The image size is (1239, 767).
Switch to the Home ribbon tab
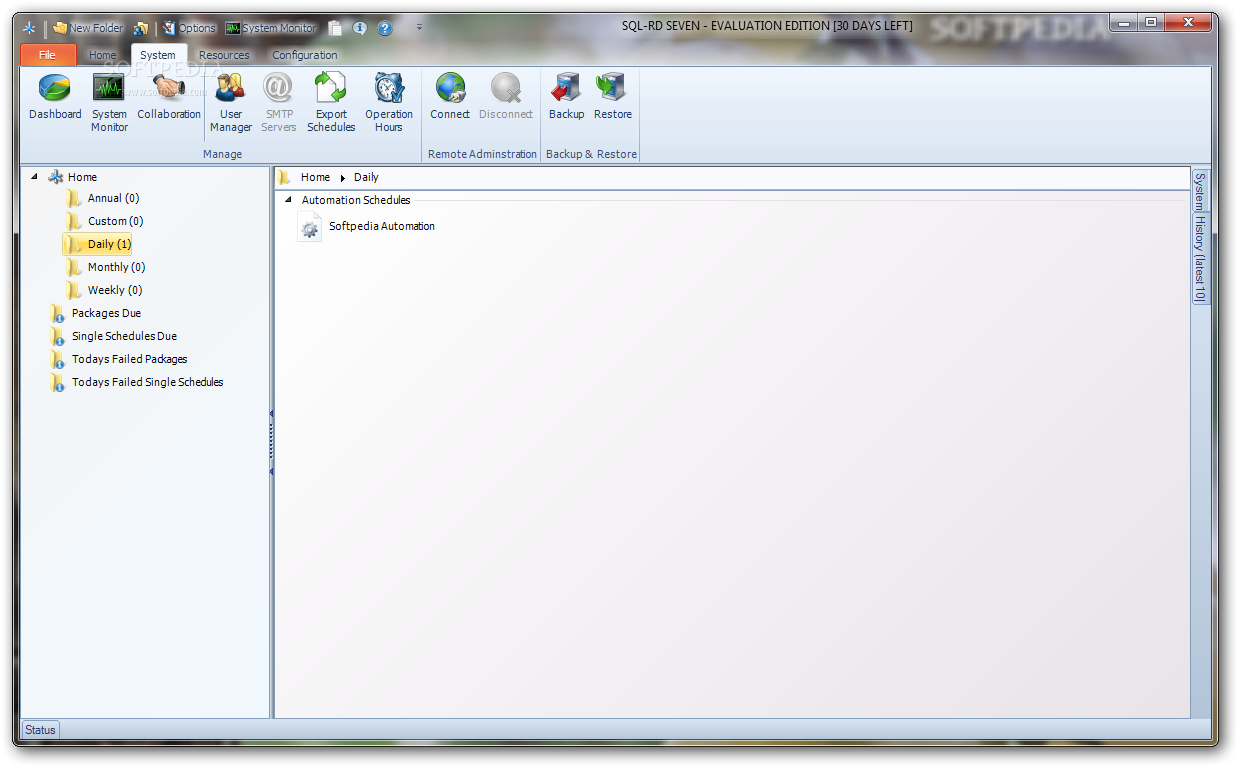tap(102, 55)
